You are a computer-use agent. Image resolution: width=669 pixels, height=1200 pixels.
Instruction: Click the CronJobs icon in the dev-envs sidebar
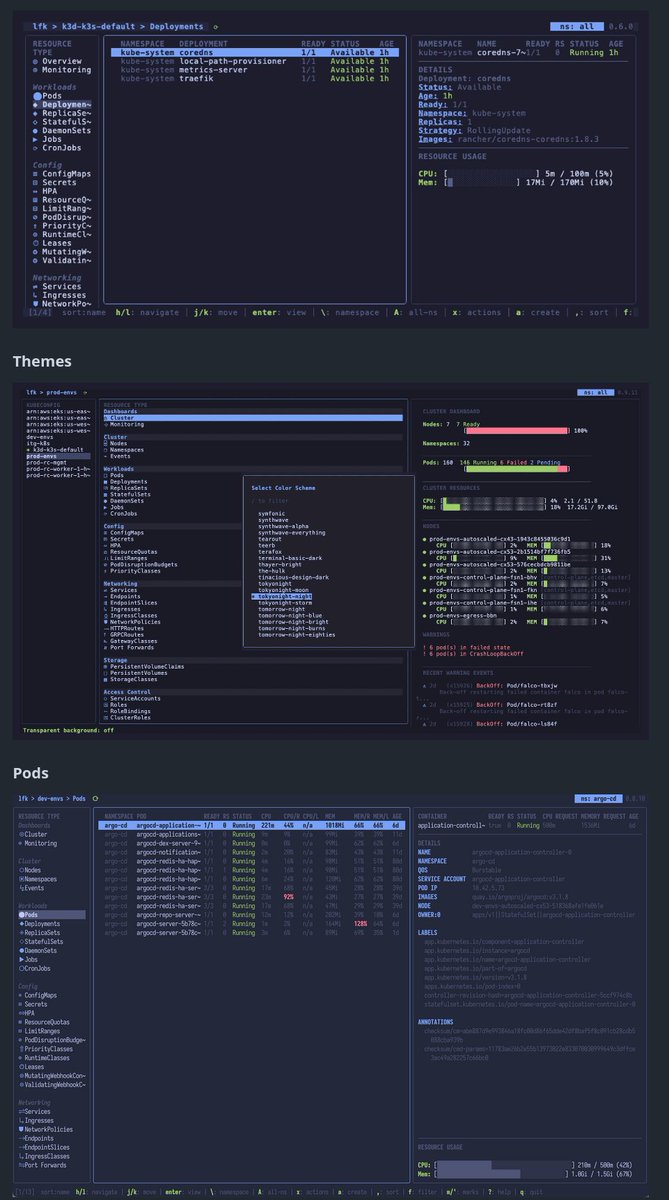click(x=20, y=968)
